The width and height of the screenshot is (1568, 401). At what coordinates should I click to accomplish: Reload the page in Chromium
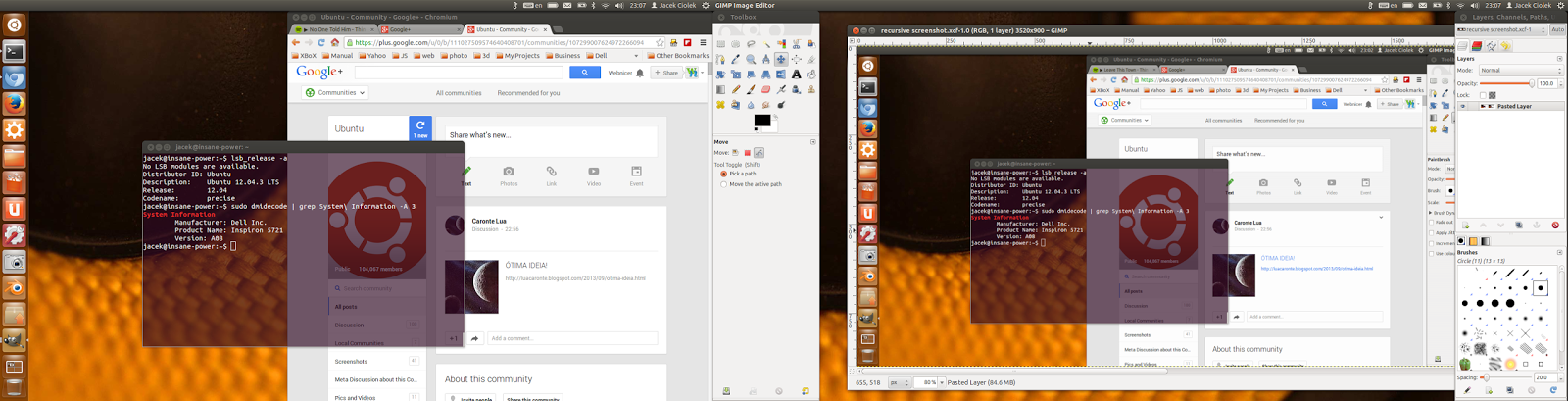(321, 42)
